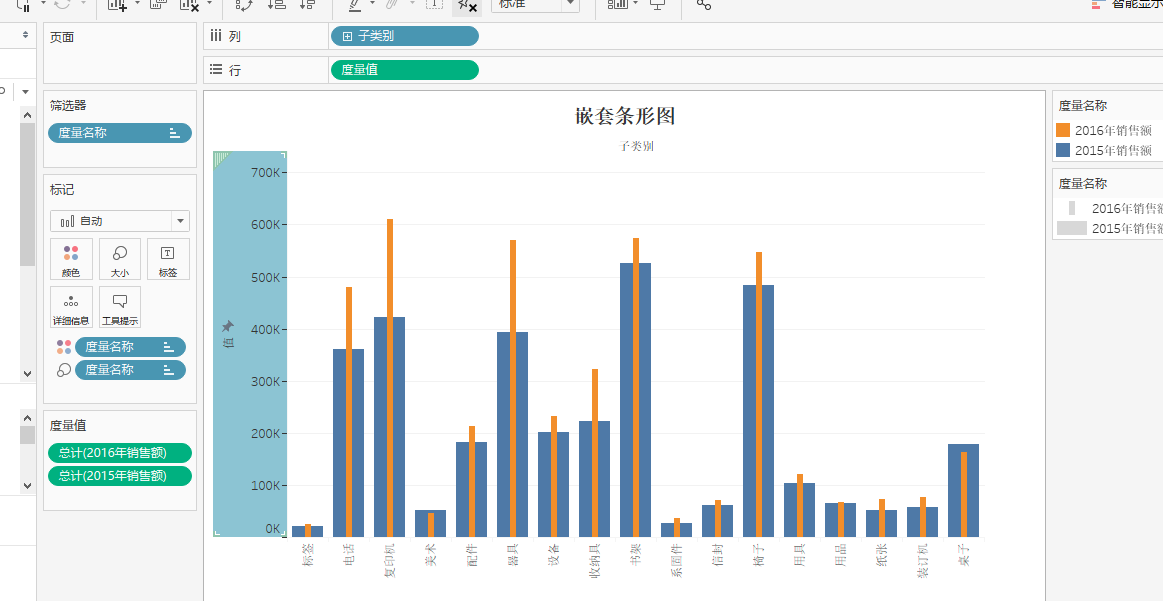Click data pane scrollbar down arrow

[27, 374]
